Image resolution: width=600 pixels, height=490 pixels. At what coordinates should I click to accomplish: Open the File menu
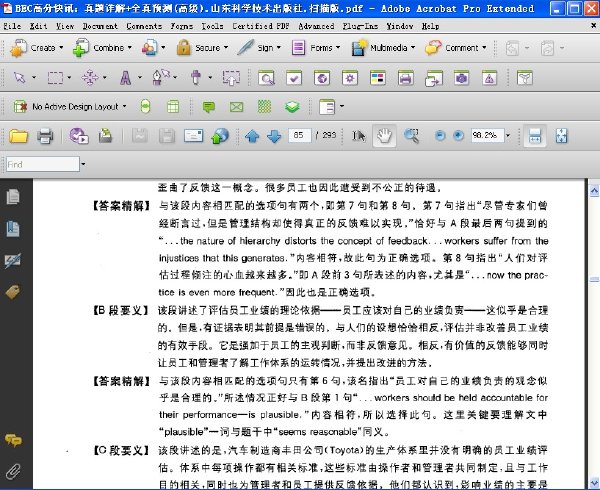12,26
